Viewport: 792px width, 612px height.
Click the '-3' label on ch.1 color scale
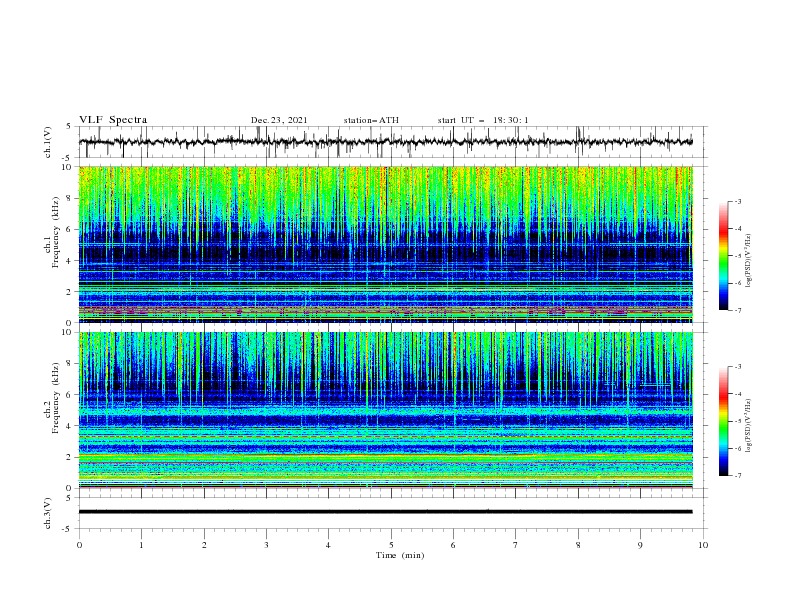pyautogui.click(x=738, y=201)
